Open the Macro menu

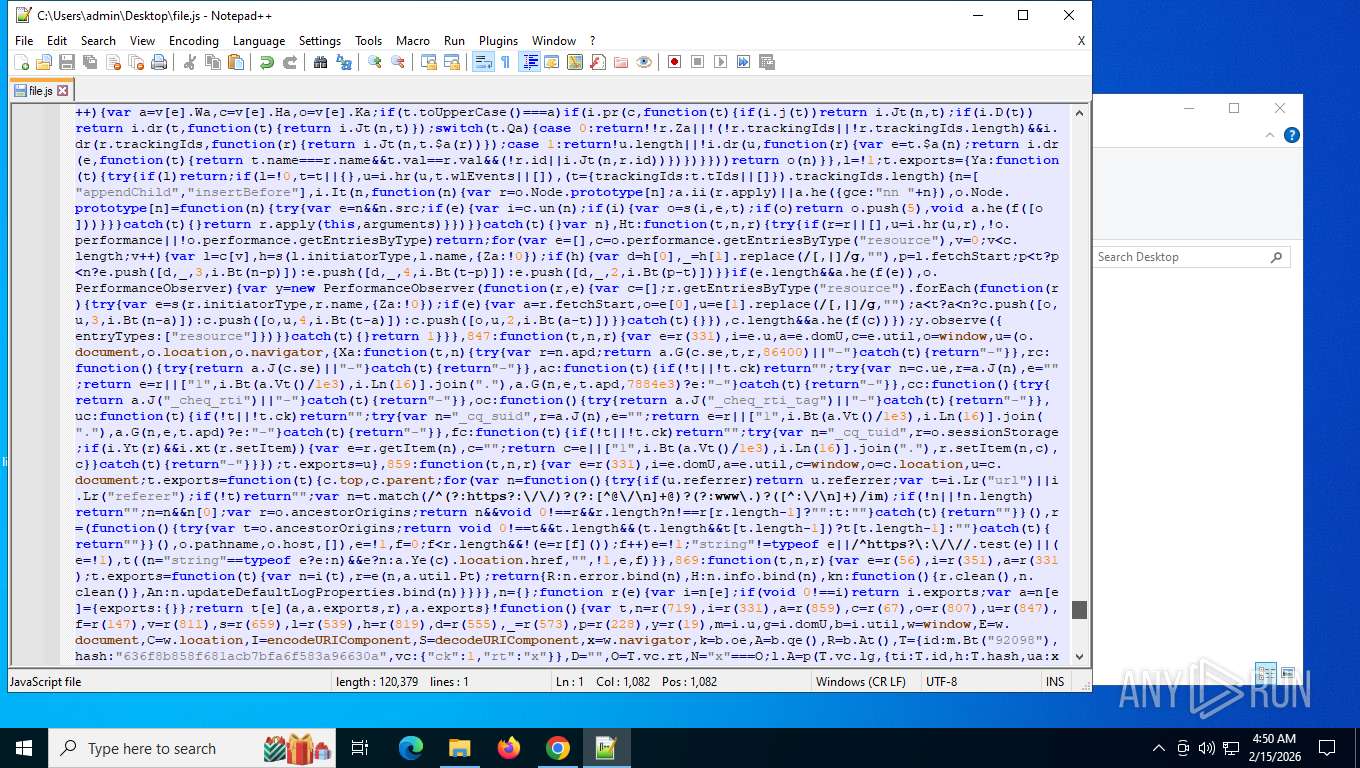[413, 41]
